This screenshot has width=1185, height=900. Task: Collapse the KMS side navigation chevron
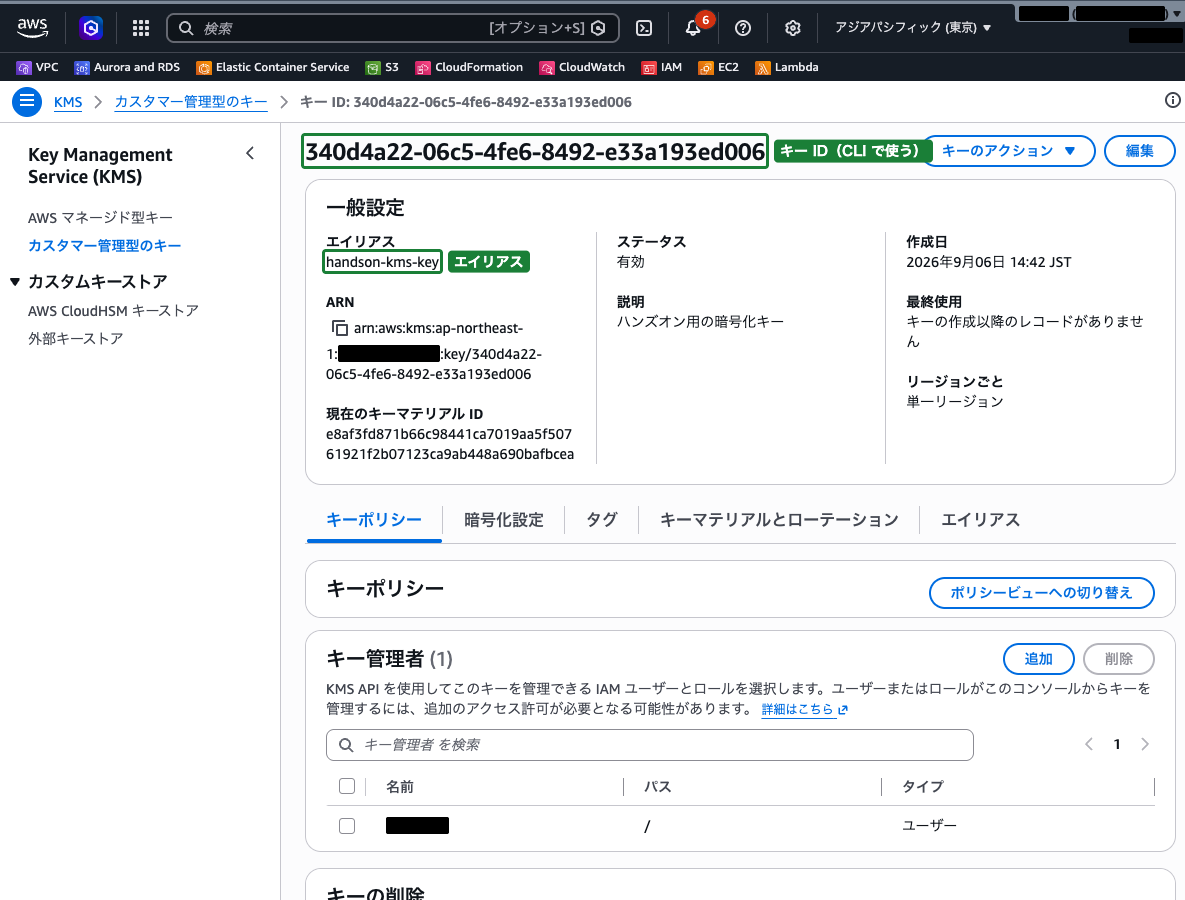[x=250, y=153]
